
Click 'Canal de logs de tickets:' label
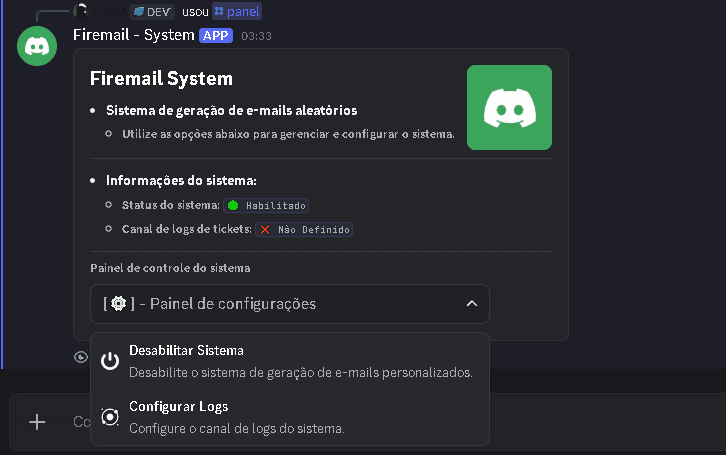tap(187, 229)
